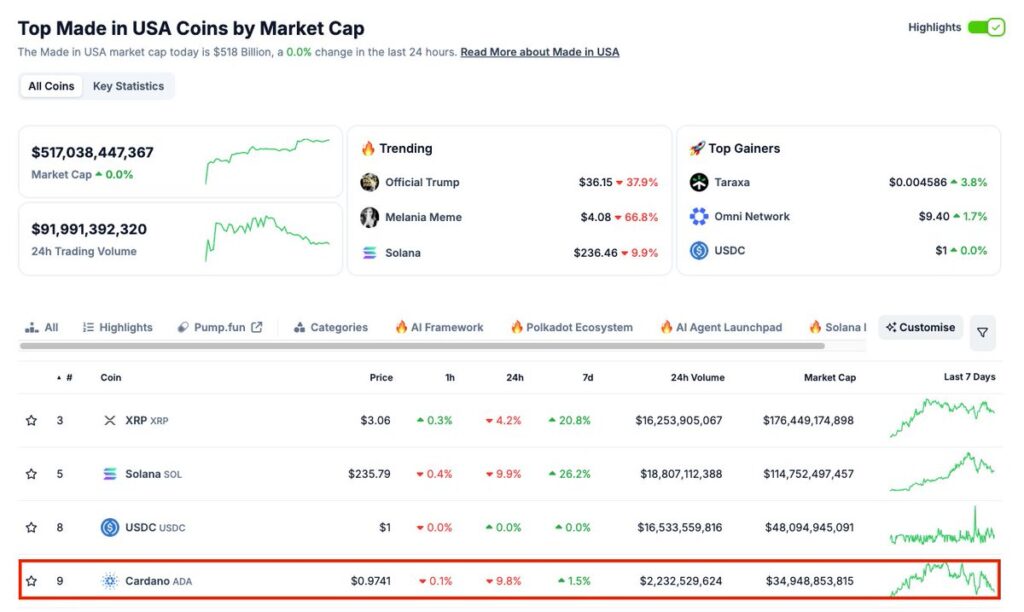Screen dimensions: 1024x612
Task: Sort table by 24h Volume header
Action: [697, 378]
